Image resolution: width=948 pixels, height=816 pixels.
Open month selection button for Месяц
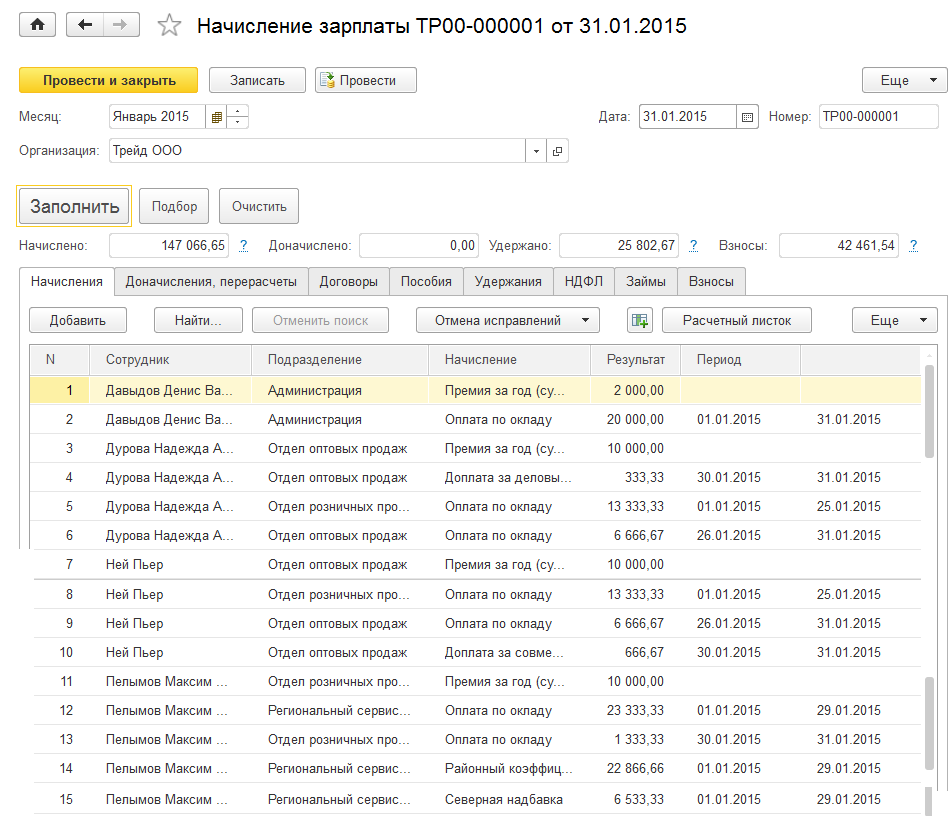[x=216, y=117]
